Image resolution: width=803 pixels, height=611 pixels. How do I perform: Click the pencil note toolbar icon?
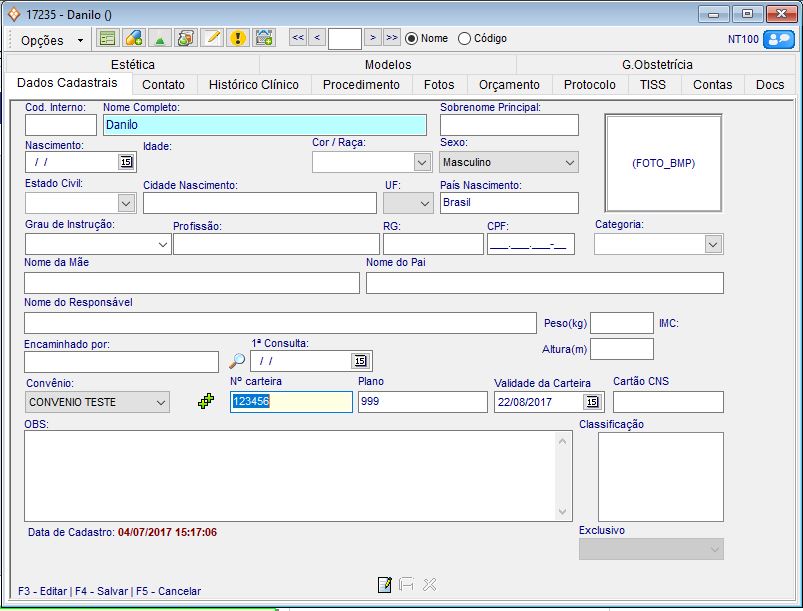click(211, 38)
